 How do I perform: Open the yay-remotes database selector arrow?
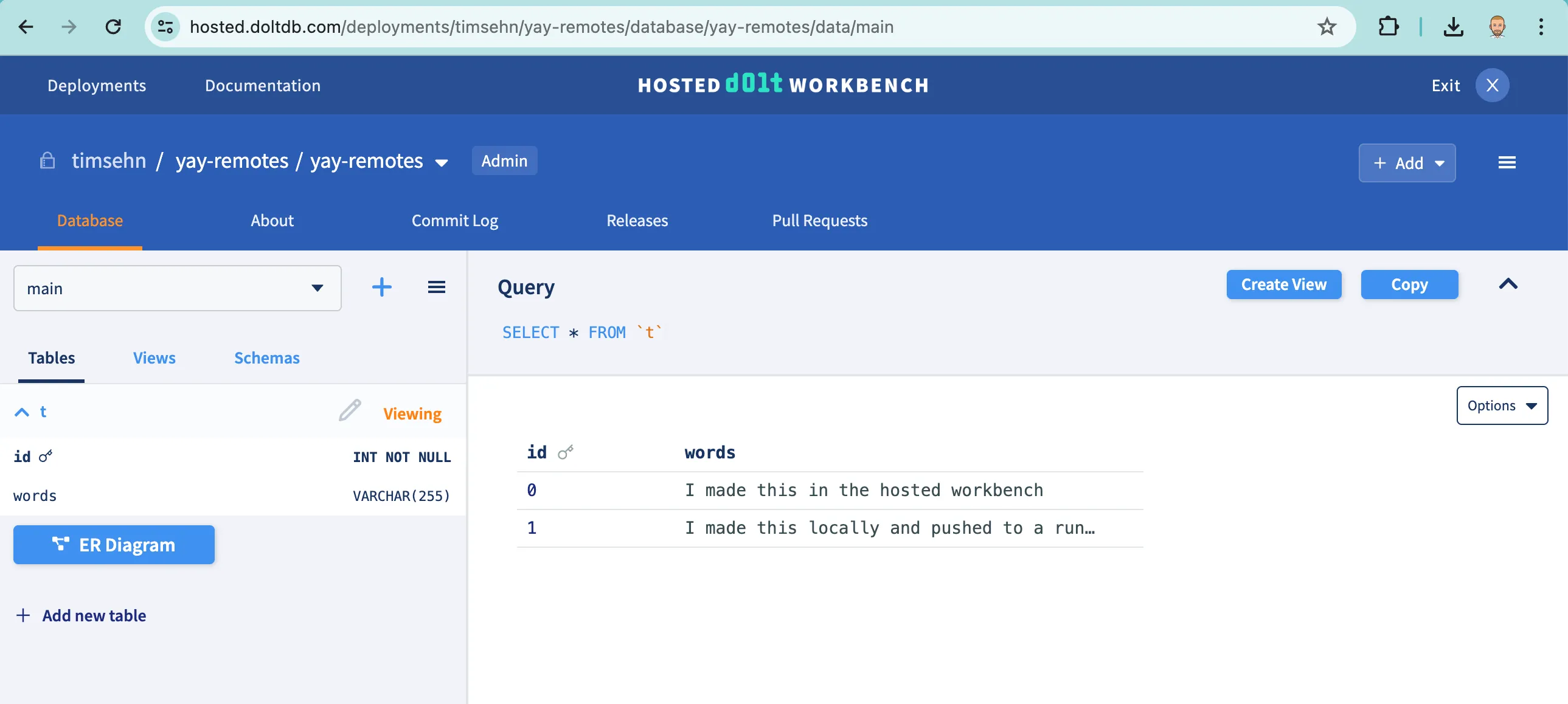(442, 162)
